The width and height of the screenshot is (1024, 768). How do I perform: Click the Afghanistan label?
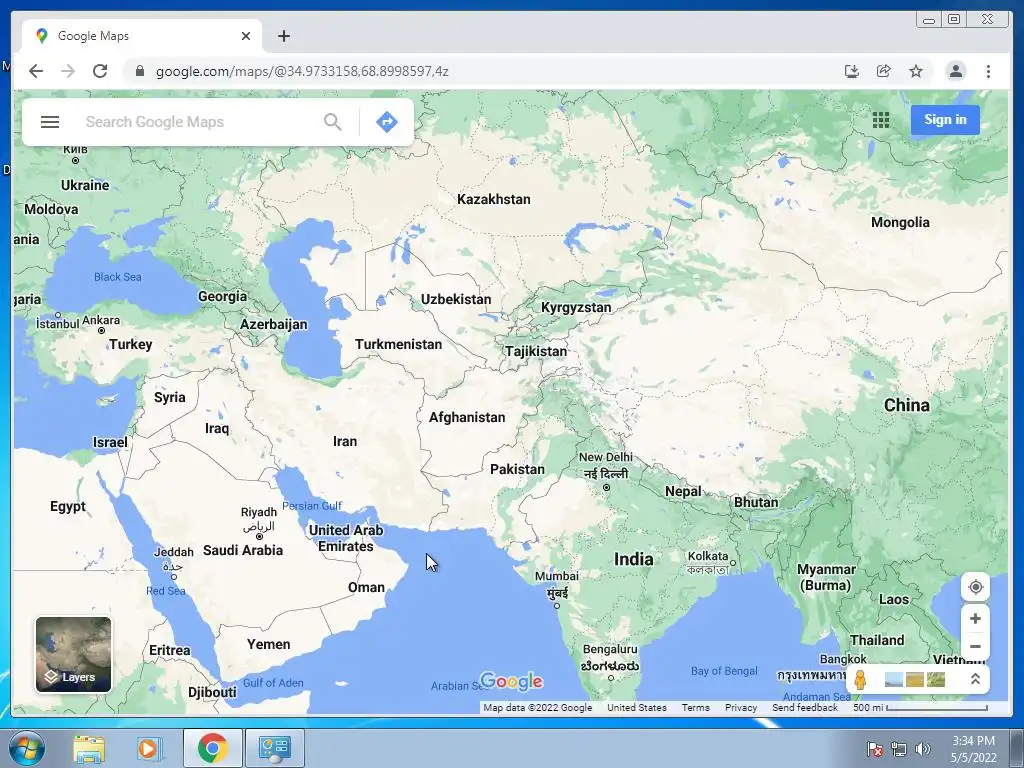[x=467, y=417]
